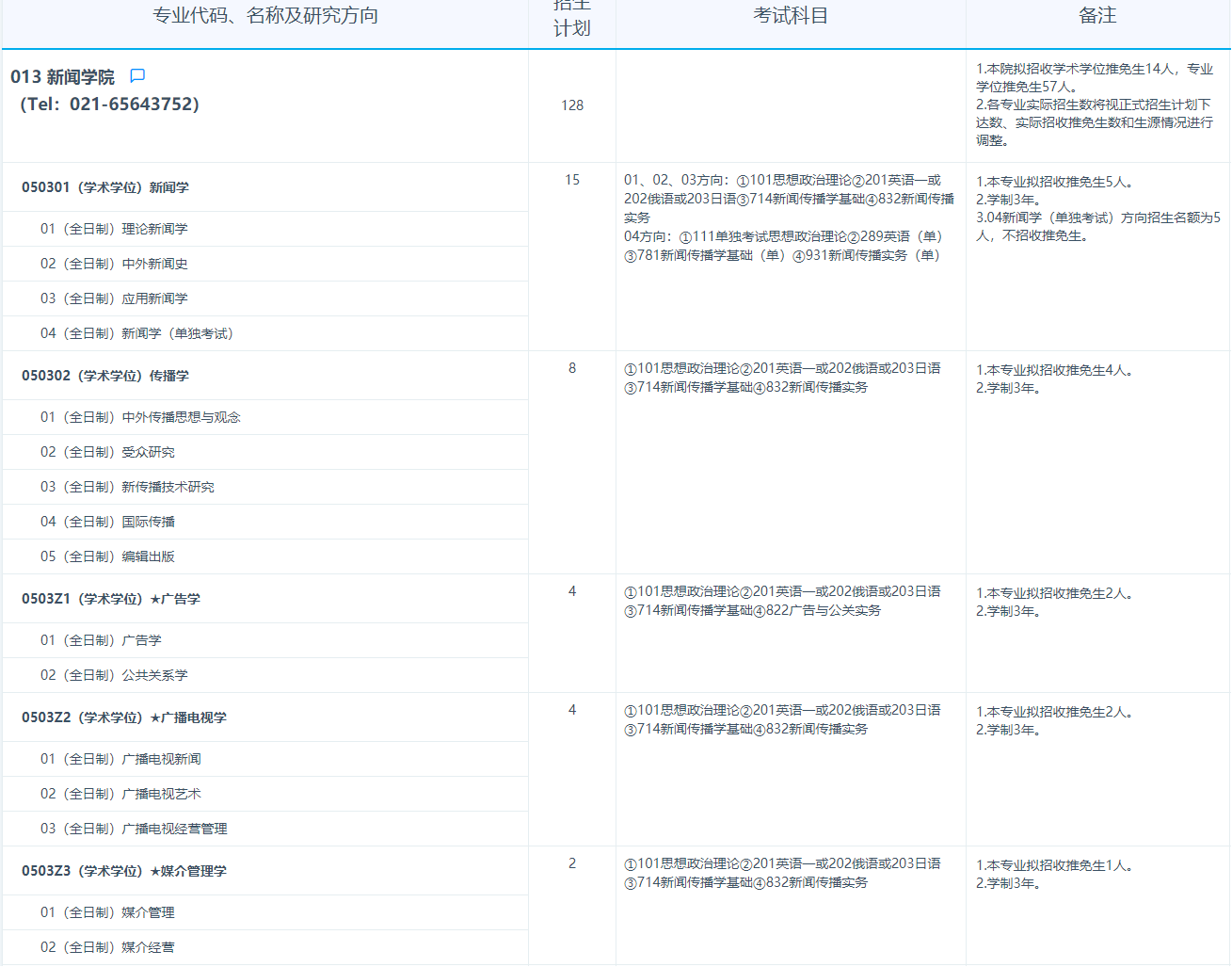Select direction 03 广播电视经营管理
The image size is (1232, 967).
(134, 829)
